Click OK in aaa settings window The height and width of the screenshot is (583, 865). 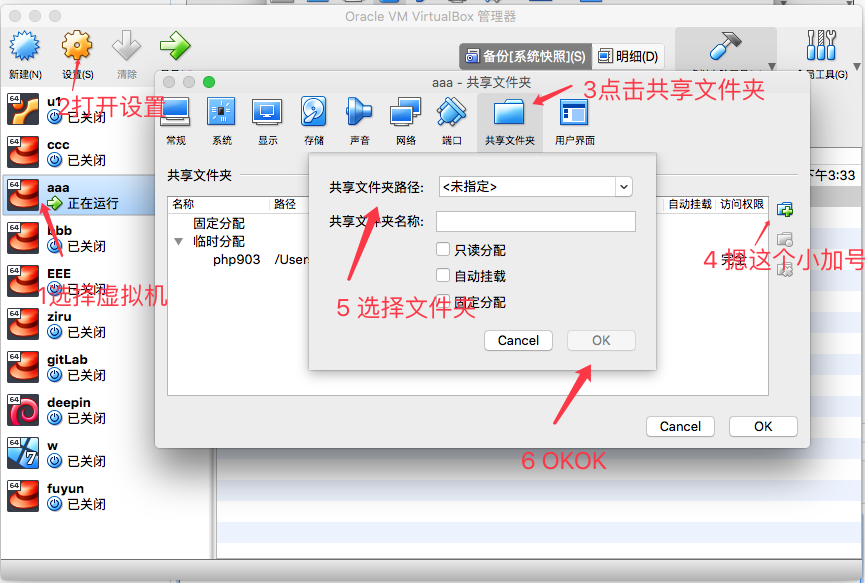[763, 426]
